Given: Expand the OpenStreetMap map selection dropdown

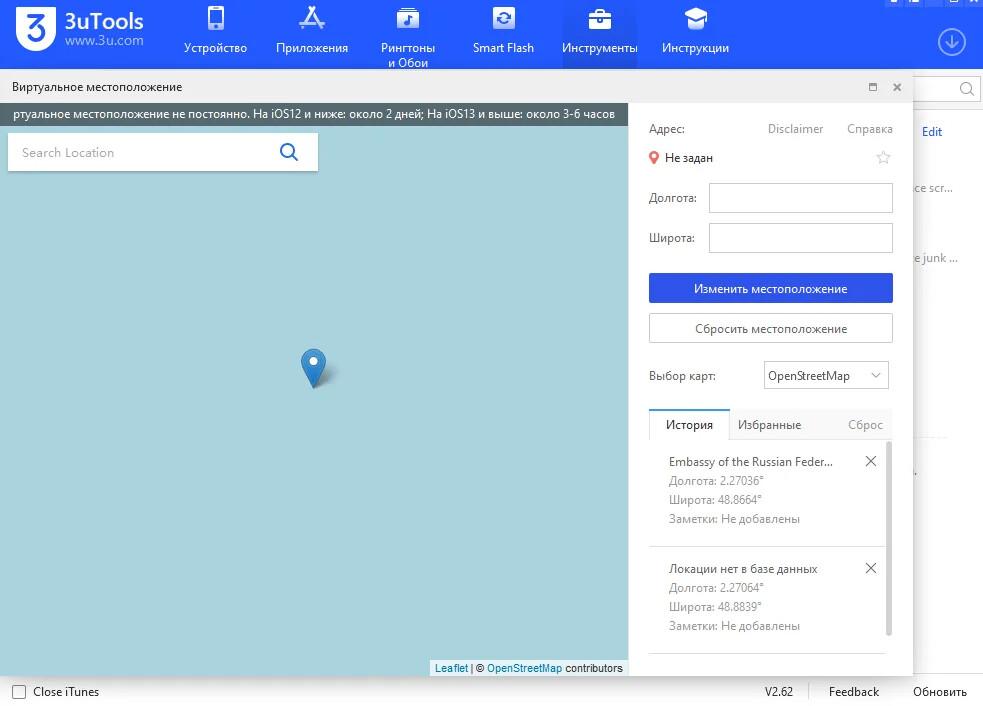Looking at the screenshot, I should tap(826, 376).
